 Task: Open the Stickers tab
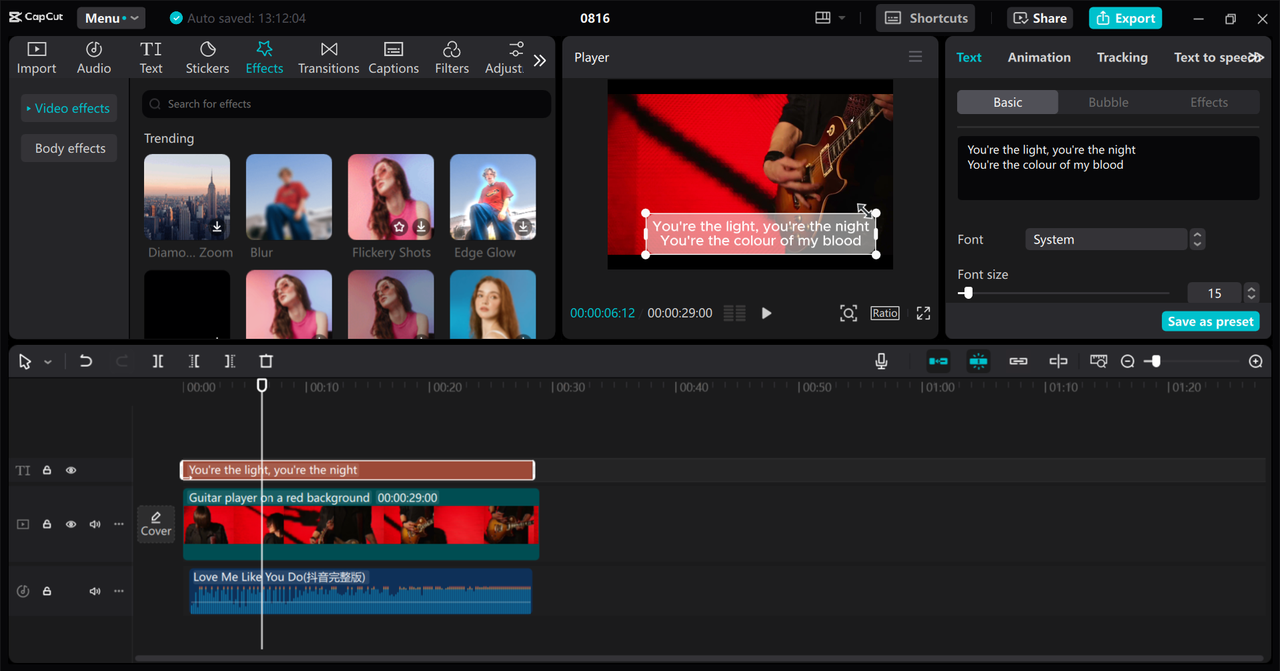[207, 58]
